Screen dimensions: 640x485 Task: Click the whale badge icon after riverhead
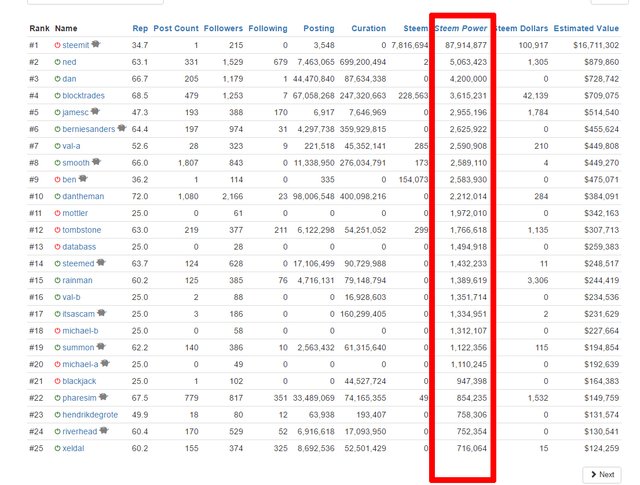104,430
